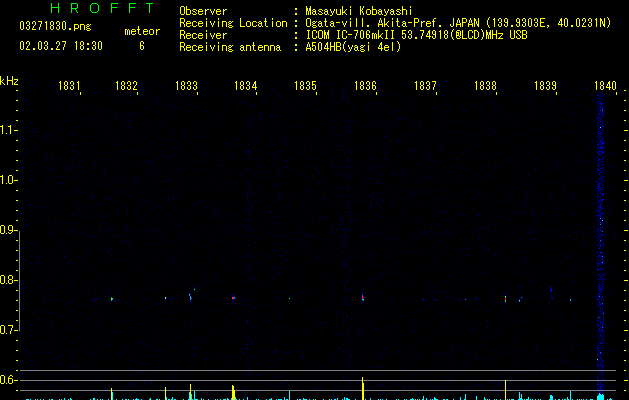Click the HROFFT title text
629x400 pixels.
coord(102,8)
